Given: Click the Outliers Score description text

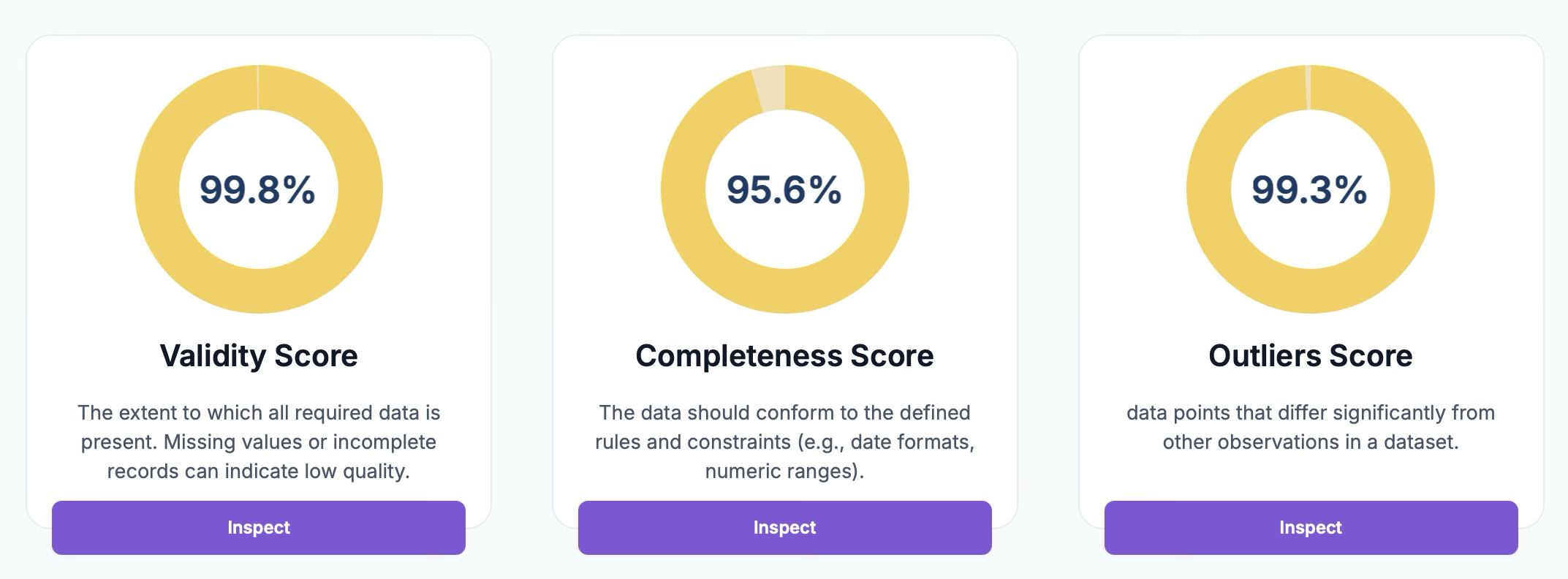Looking at the screenshot, I should click(x=1310, y=427).
